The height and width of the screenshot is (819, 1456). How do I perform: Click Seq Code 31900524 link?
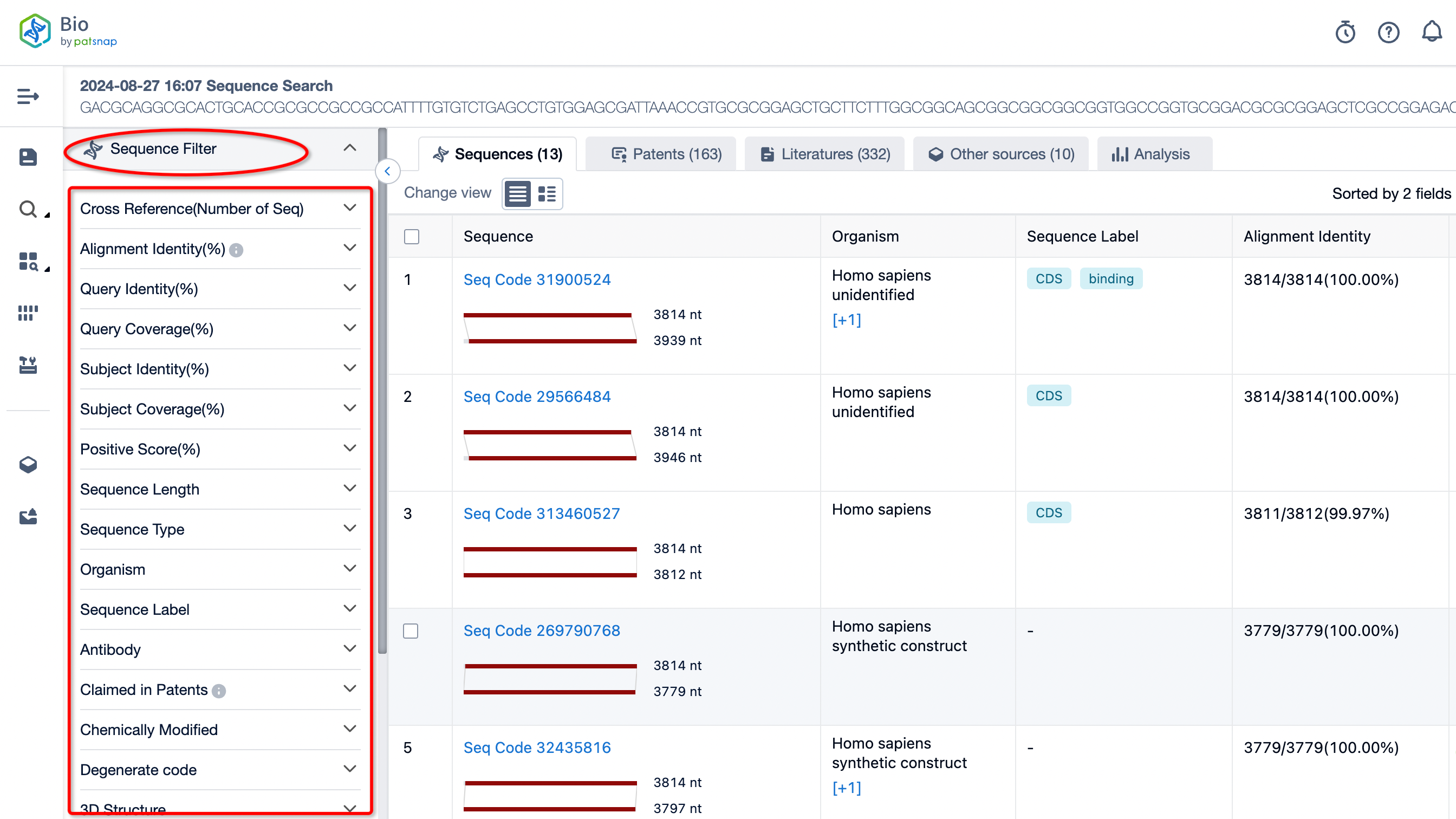(x=536, y=279)
